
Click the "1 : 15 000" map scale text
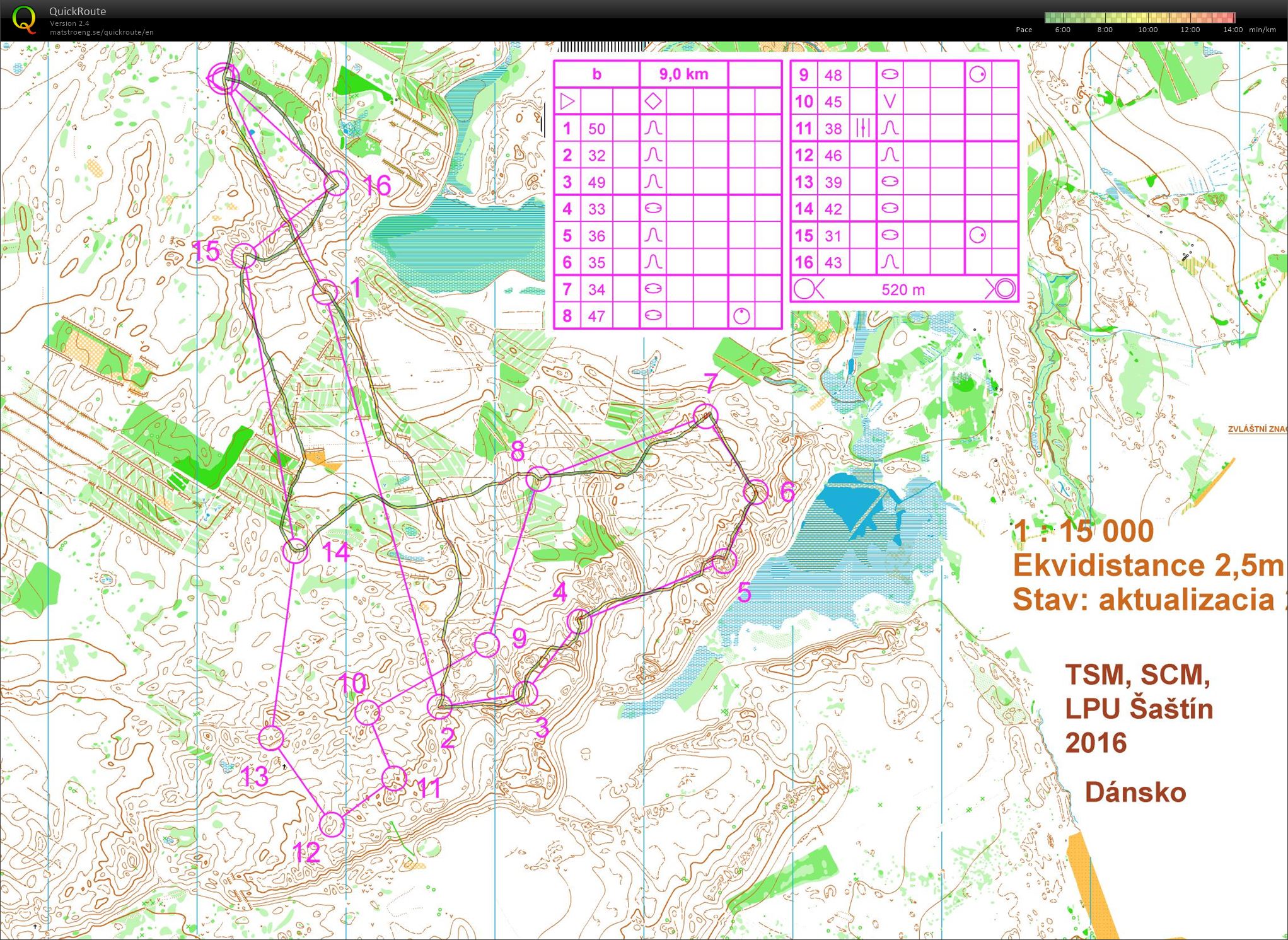point(1083,531)
